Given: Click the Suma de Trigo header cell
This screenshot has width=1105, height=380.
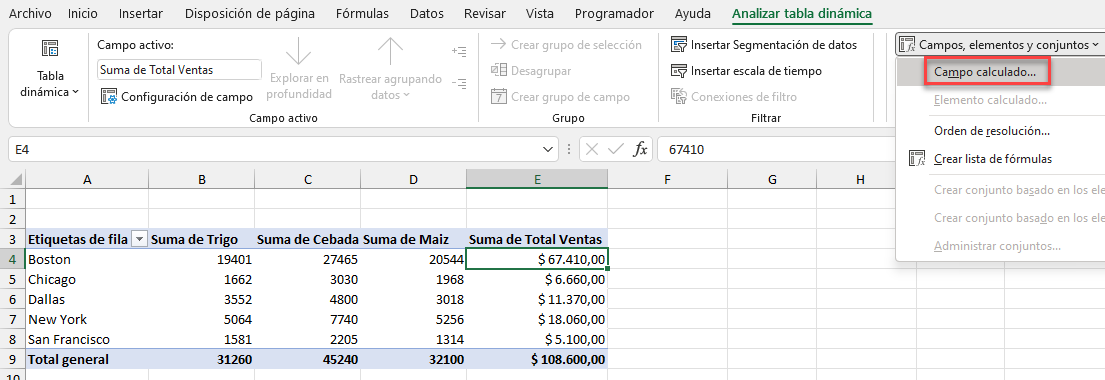Looking at the screenshot, I should point(202,239).
